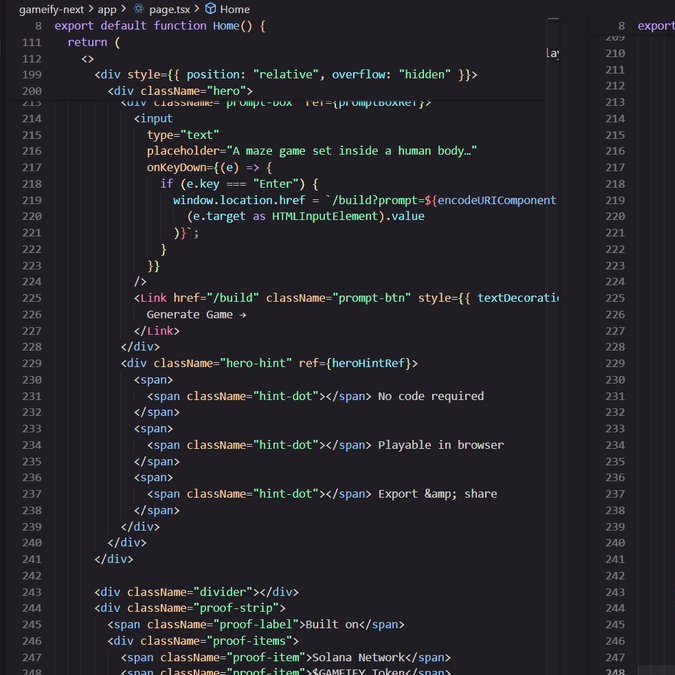Viewport: 675px width, 675px height.
Task: Click type="text" attribute
Action: [x=183, y=135]
